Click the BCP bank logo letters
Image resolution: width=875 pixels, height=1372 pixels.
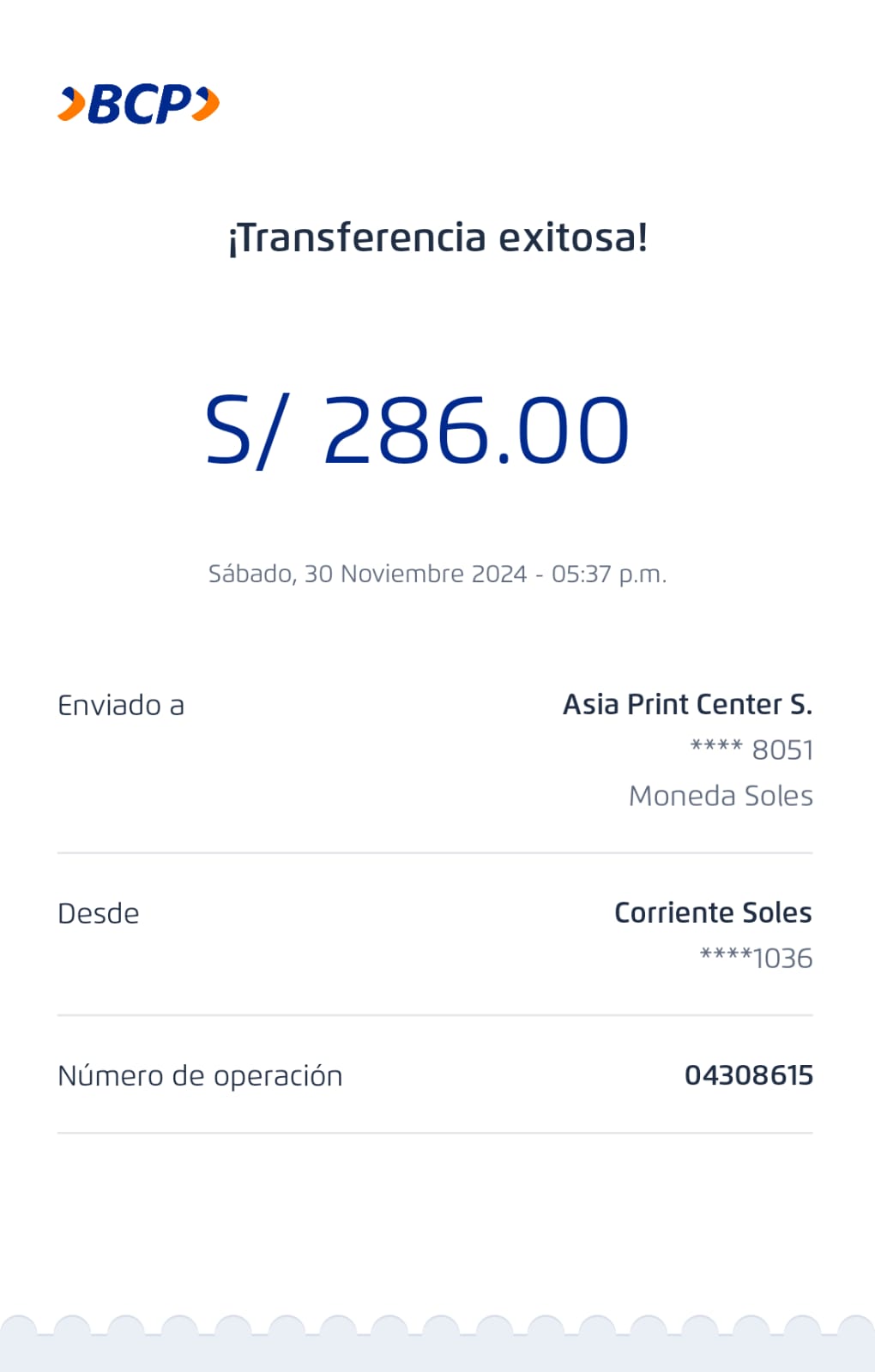(141, 105)
